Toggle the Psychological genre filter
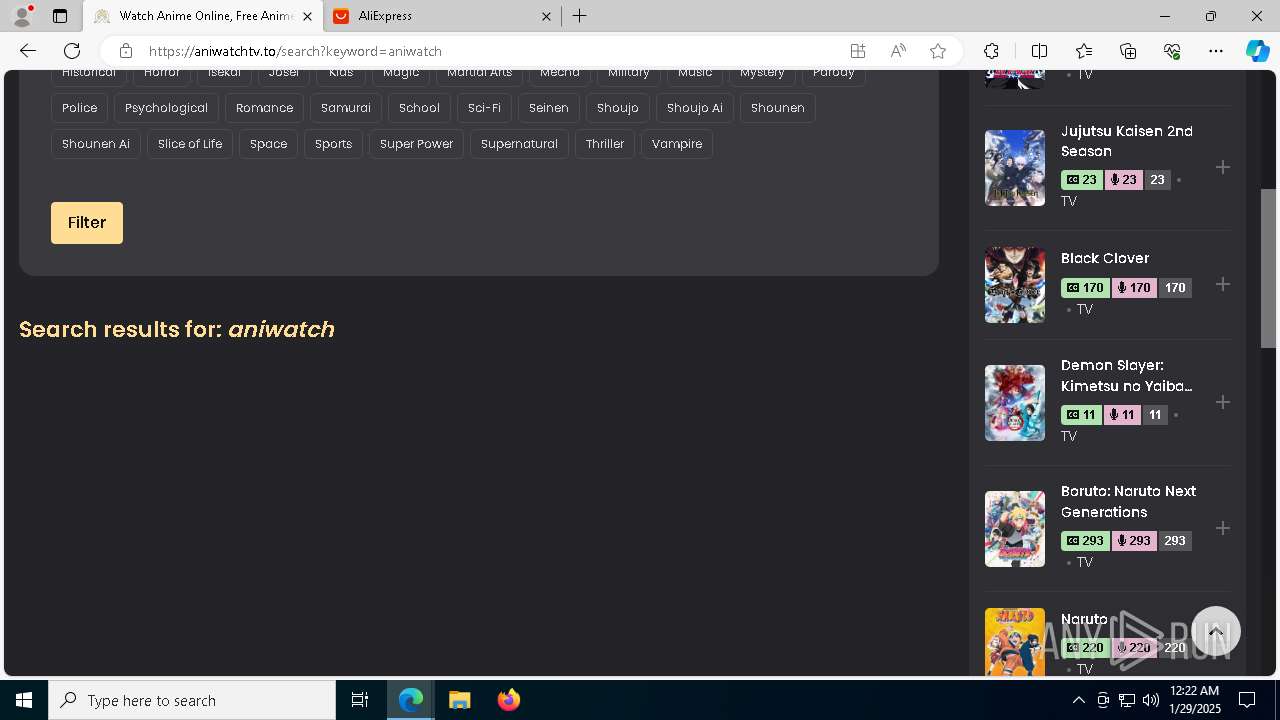 [166, 108]
